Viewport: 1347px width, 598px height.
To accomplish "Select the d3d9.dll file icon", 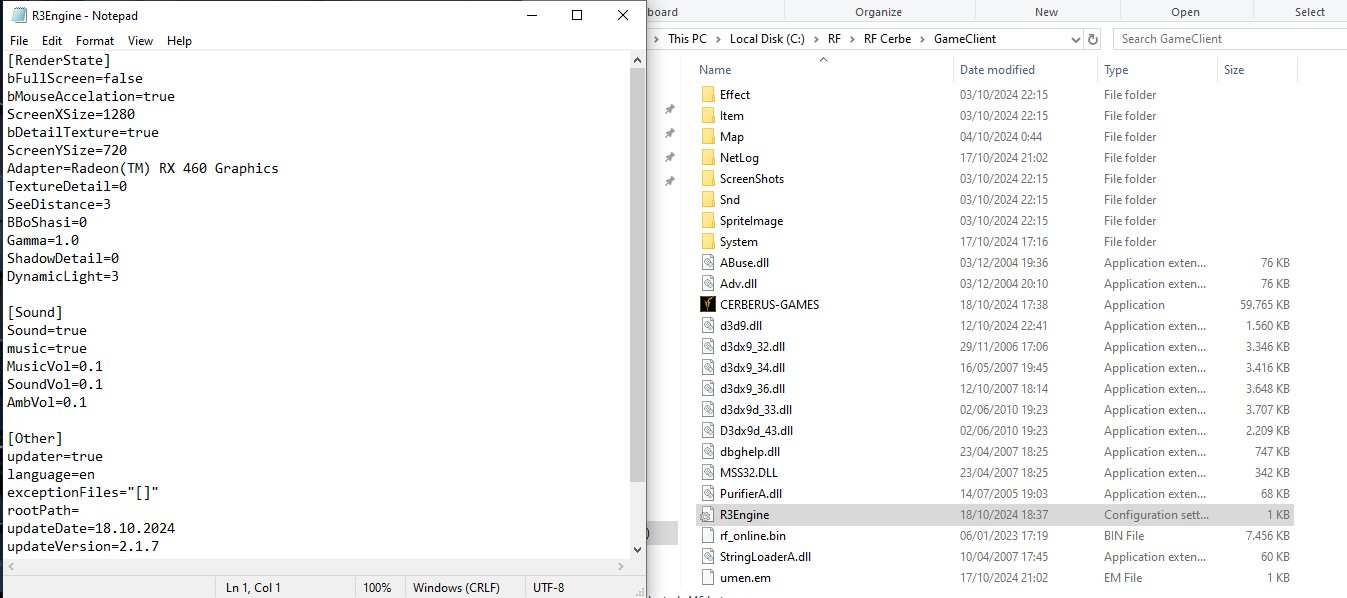I will point(708,326).
